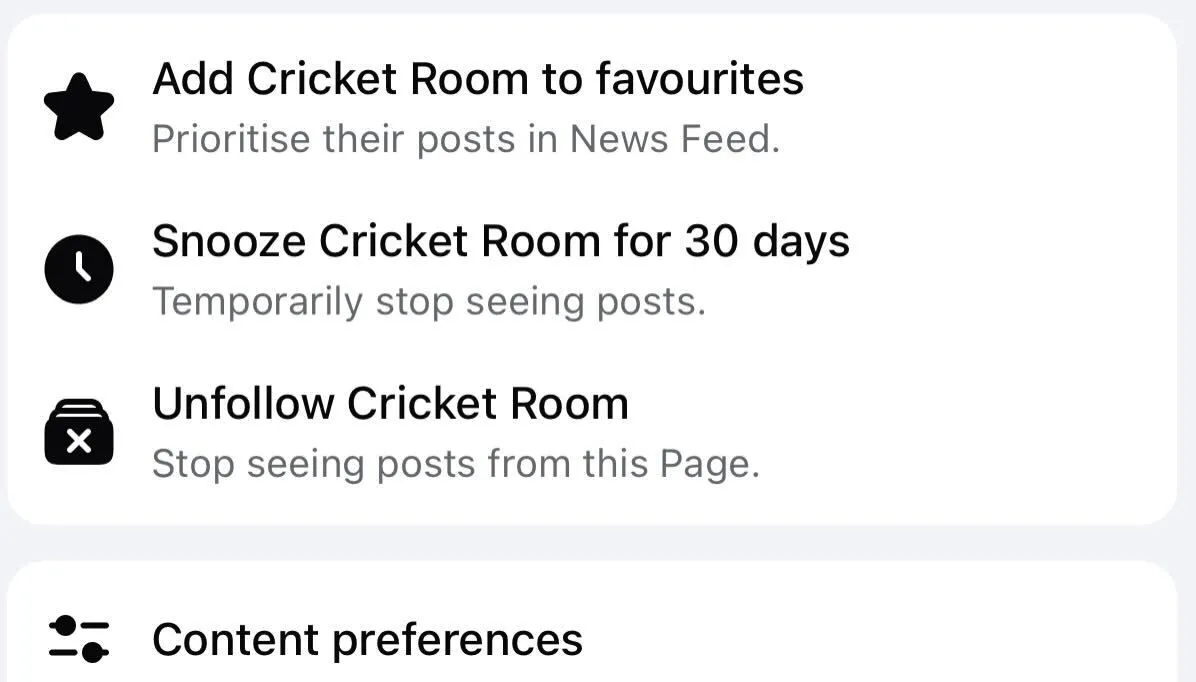Image resolution: width=1196 pixels, height=682 pixels.
Task: Click "News Feed" in the favourites description
Action: [x=674, y=139]
